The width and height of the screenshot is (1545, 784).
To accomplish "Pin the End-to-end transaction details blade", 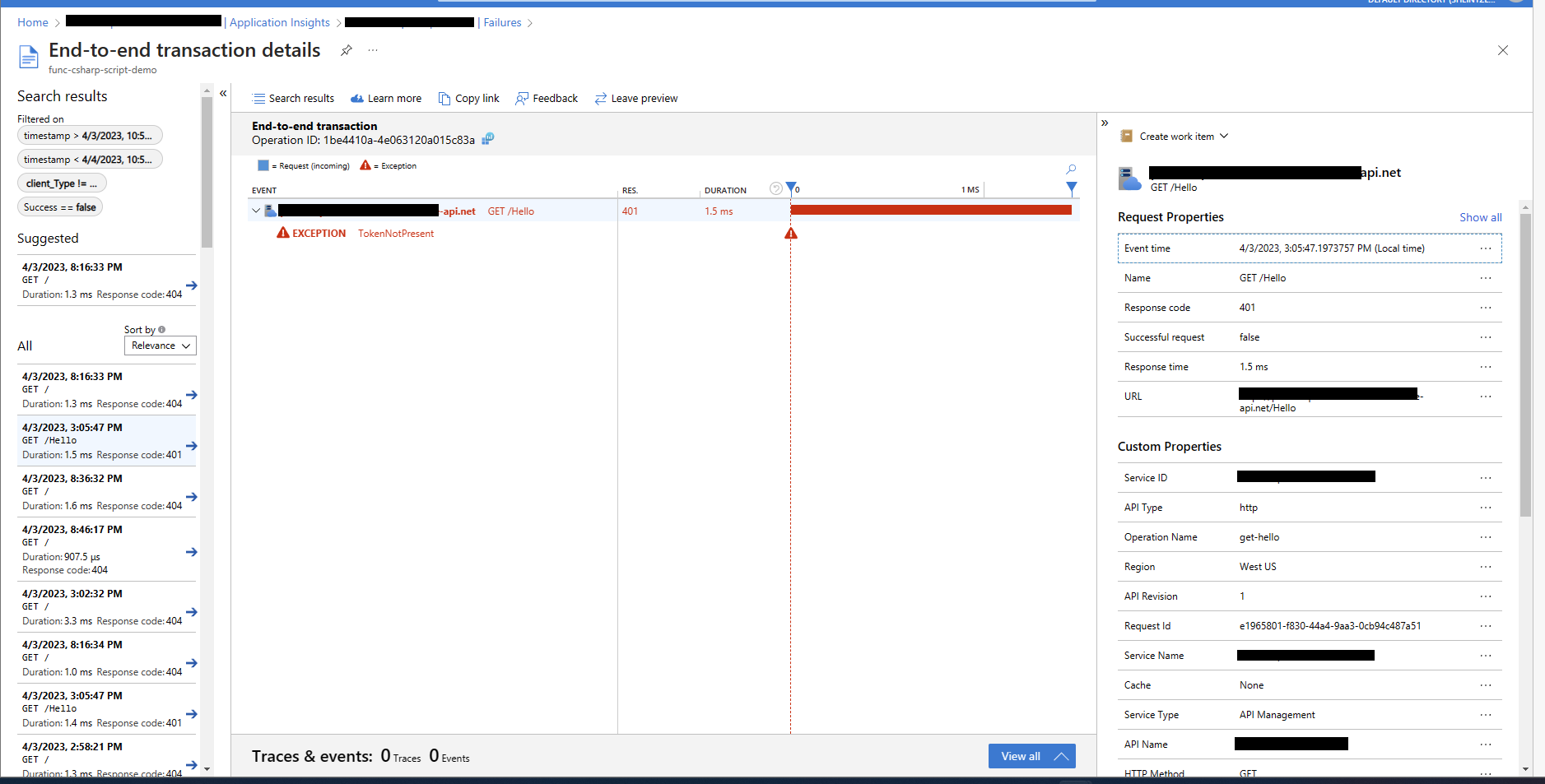I will pos(347,50).
